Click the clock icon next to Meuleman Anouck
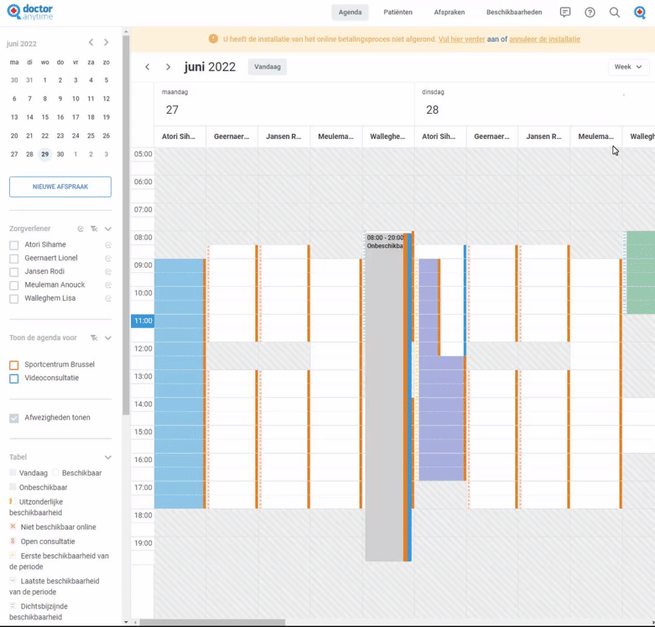The image size is (655, 627). point(108,285)
